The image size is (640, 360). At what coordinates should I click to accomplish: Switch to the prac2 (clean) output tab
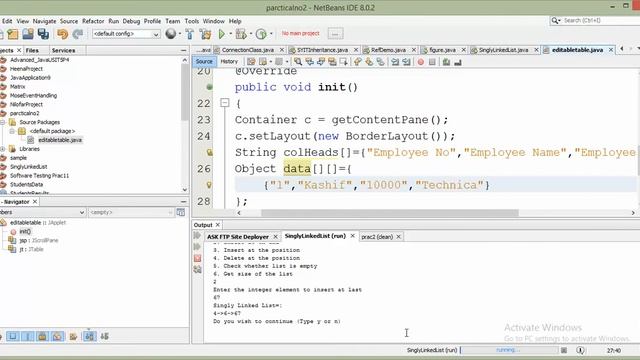[x=377, y=237]
